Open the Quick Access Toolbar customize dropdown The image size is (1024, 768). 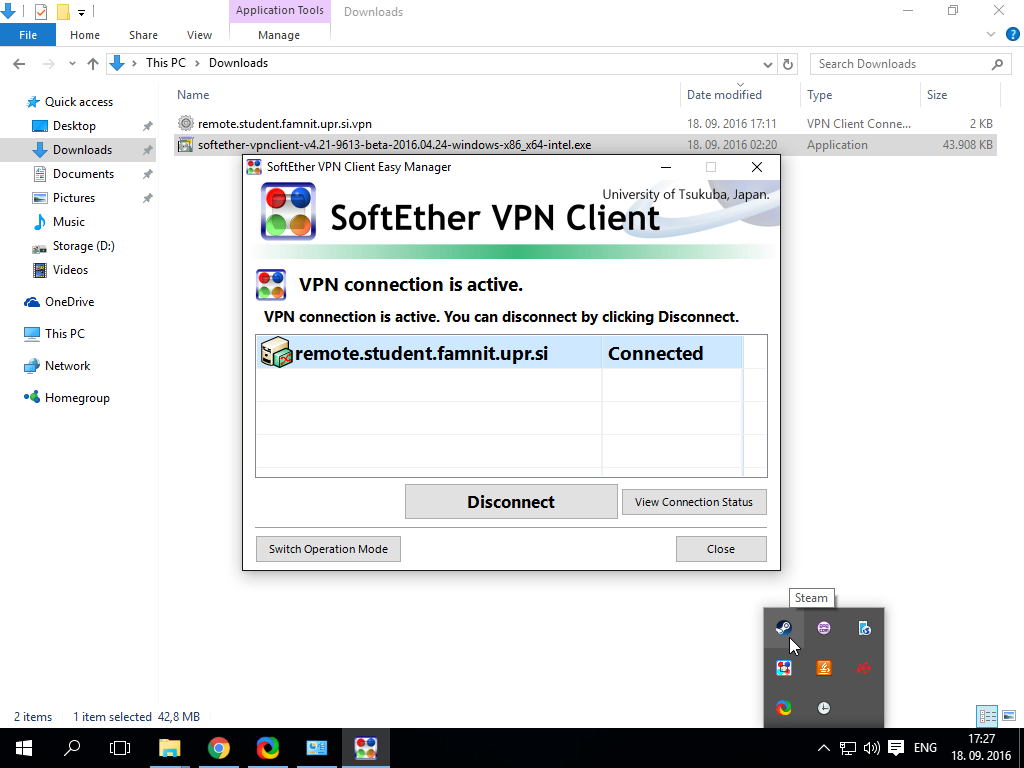point(81,12)
